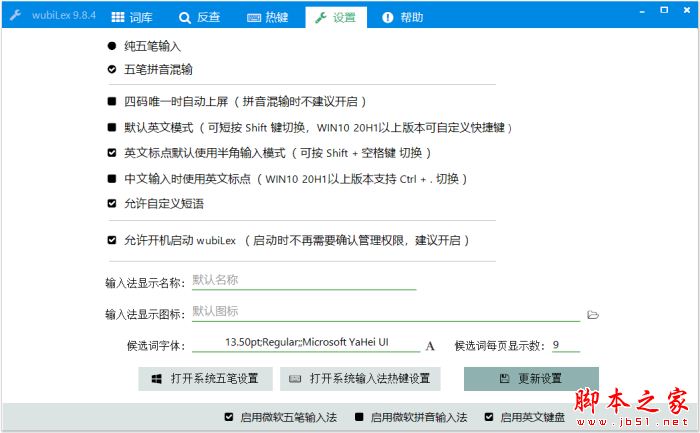Minimize the wubiLex window
The image size is (700, 433).
(642, 11)
